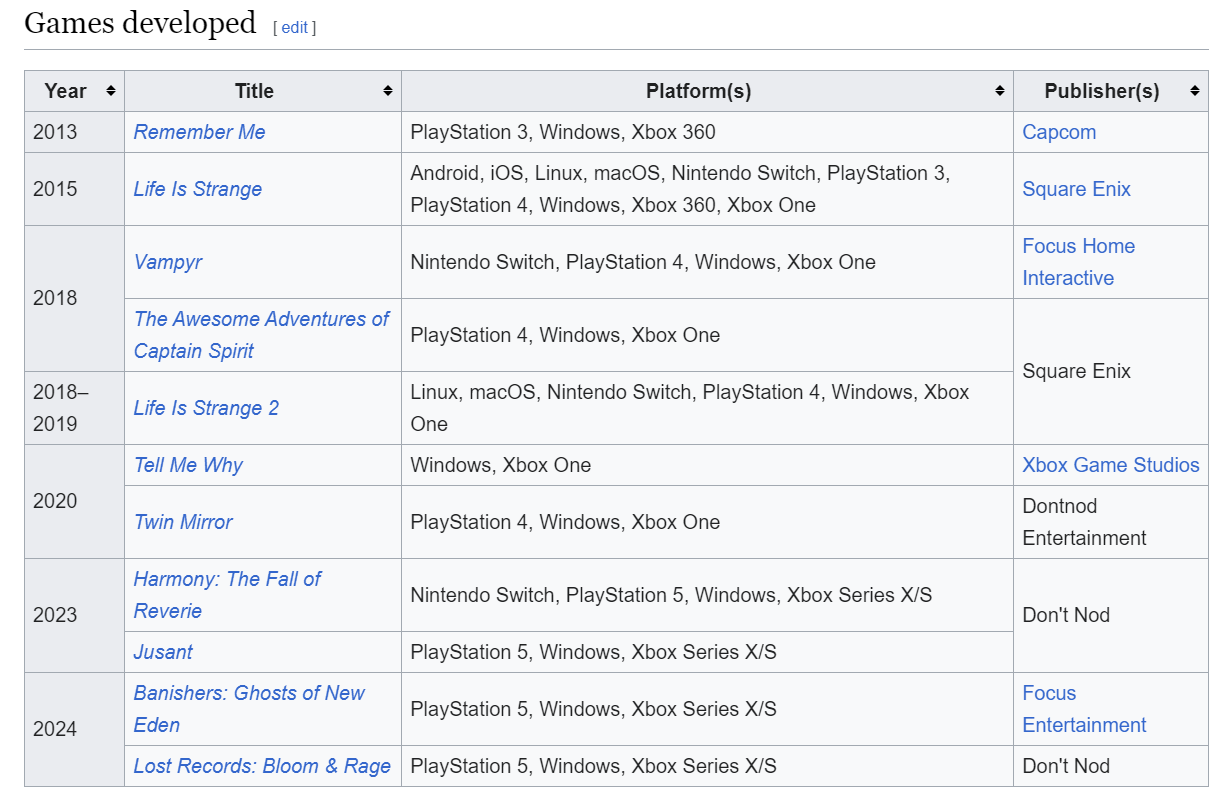The image size is (1225, 800).
Task: Sort table by the Year column arrows
Action: (110, 91)
